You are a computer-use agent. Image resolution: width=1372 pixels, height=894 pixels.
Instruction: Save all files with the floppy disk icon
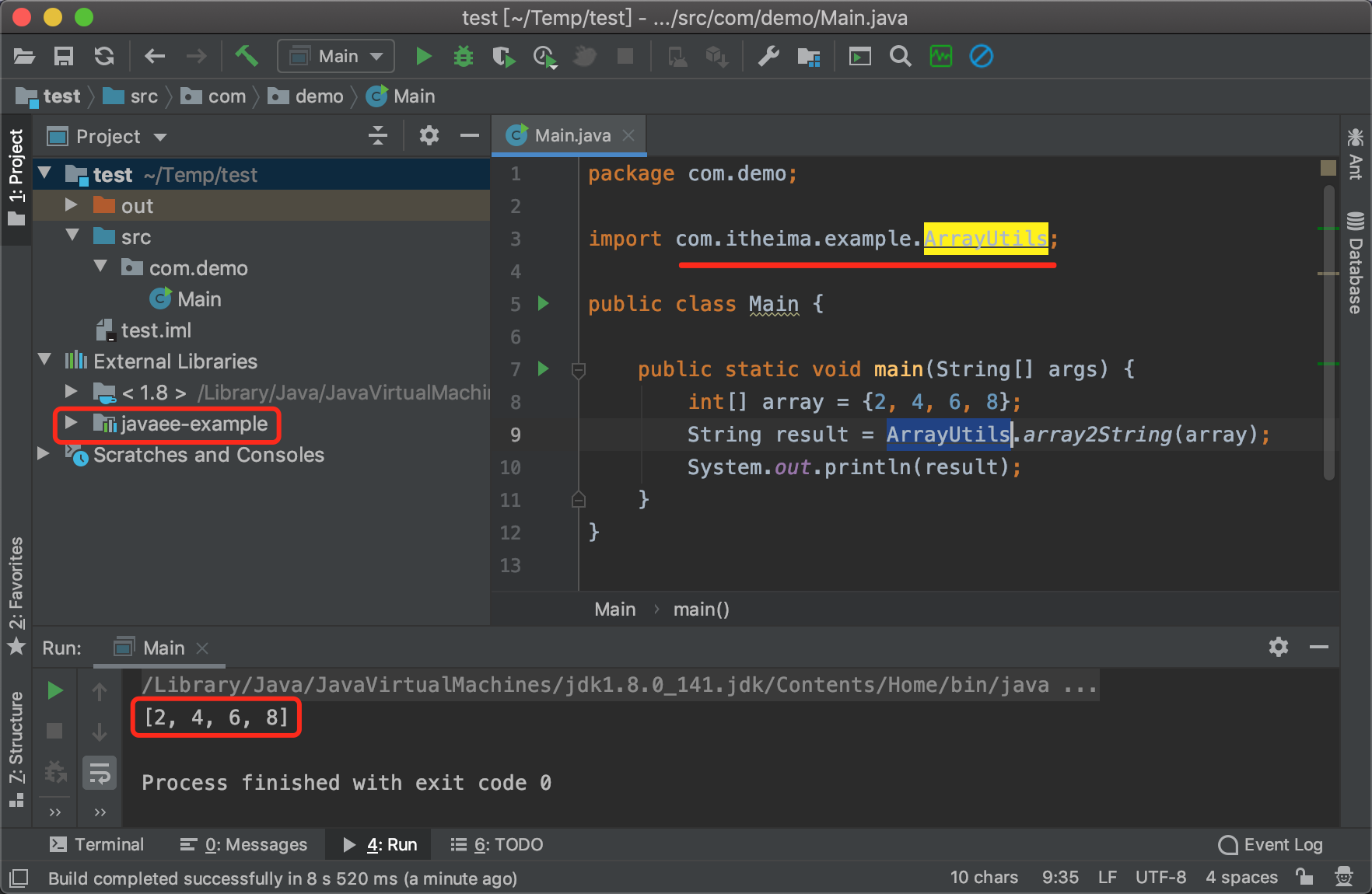[x=64, y=56]
